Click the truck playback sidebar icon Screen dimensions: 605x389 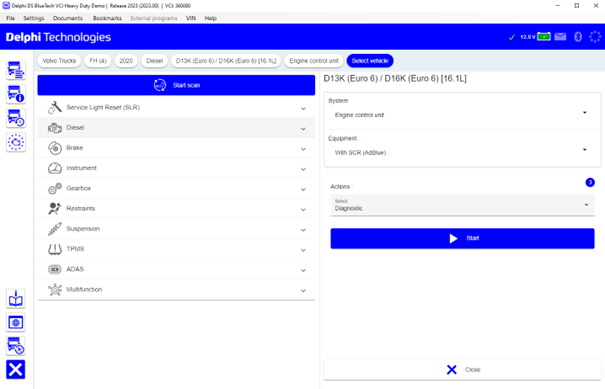point(16,346)
